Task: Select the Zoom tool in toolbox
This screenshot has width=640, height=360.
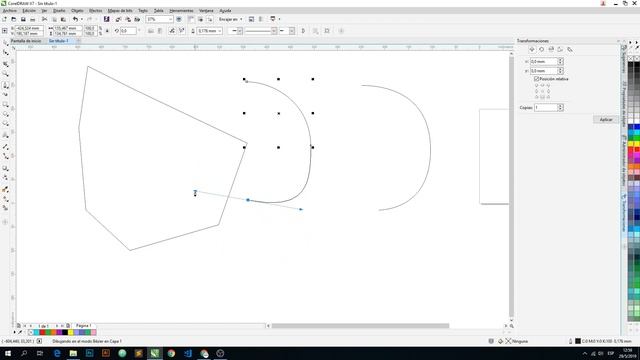Action: click(5, 74)
